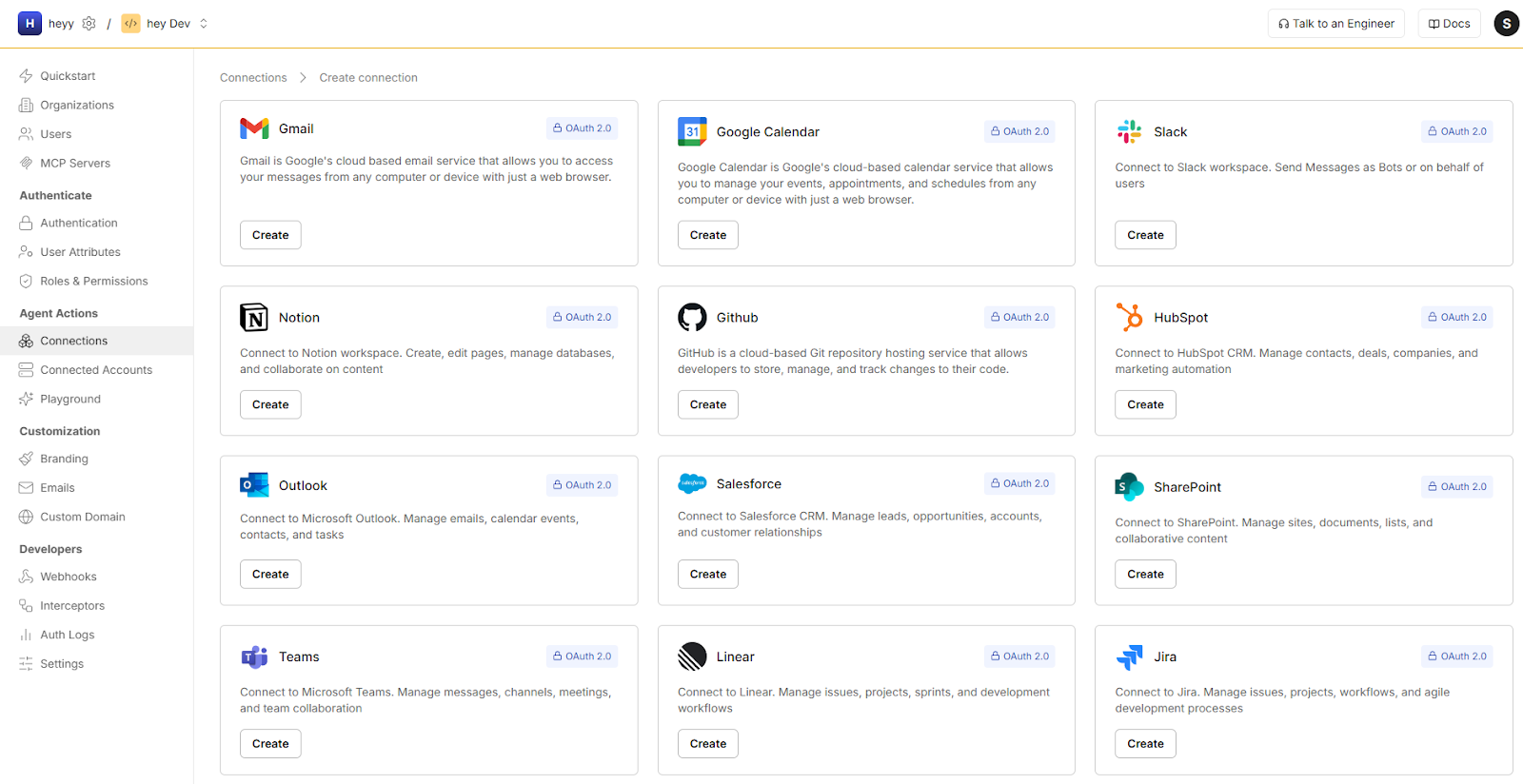Click the Gmail logo icon
The width and height of the screenshot is (1523, 784).
point(254,128)
